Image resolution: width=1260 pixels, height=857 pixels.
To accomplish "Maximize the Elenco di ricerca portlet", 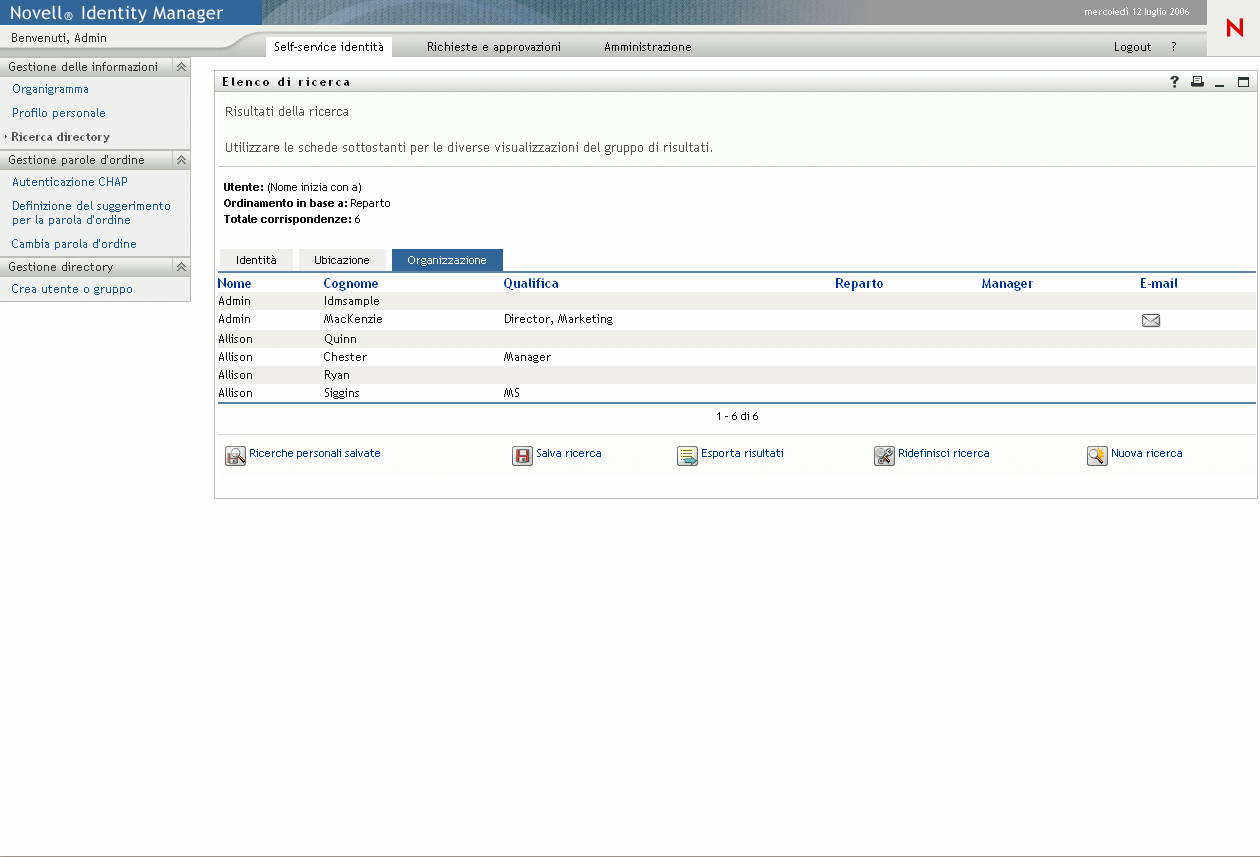I will [1244, 82].
